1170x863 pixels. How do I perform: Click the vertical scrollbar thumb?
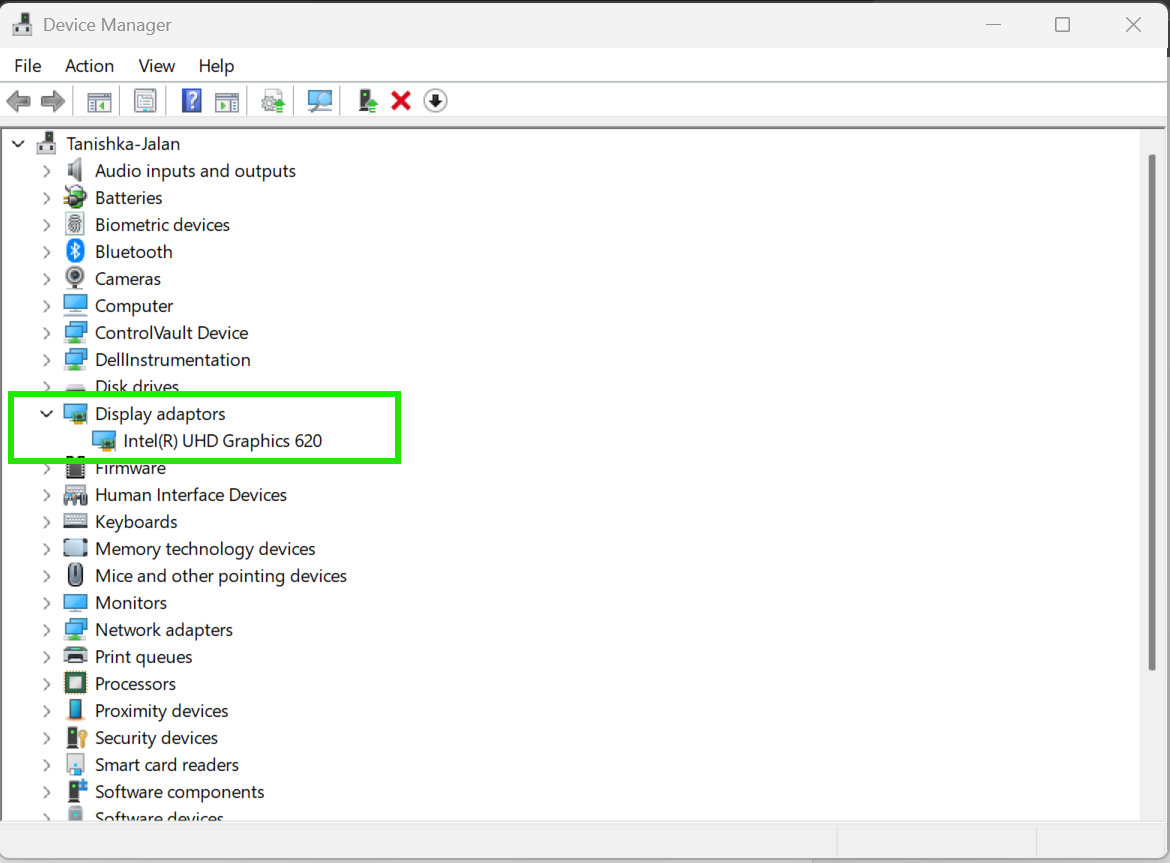click(1152, 412)
